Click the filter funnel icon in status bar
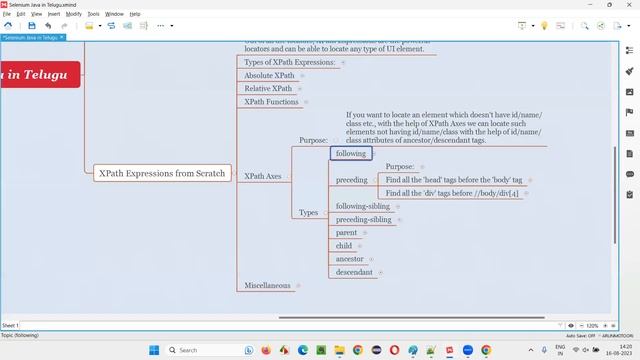Screen dimensions: 640x360 [x=560, y=325]
